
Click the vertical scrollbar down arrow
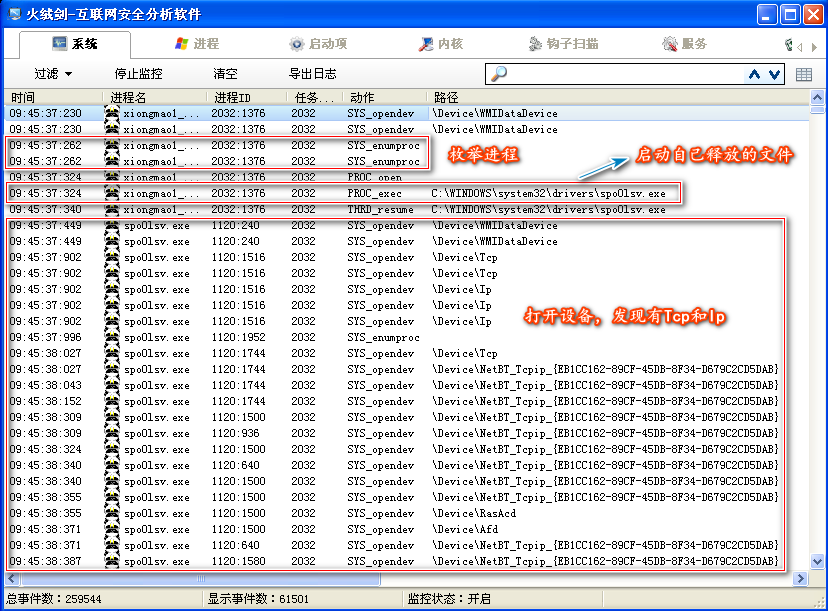(x=817, y=561)
